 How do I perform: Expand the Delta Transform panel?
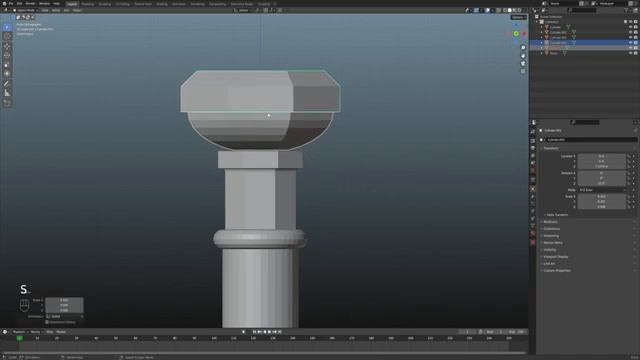(x=557, y=215)
